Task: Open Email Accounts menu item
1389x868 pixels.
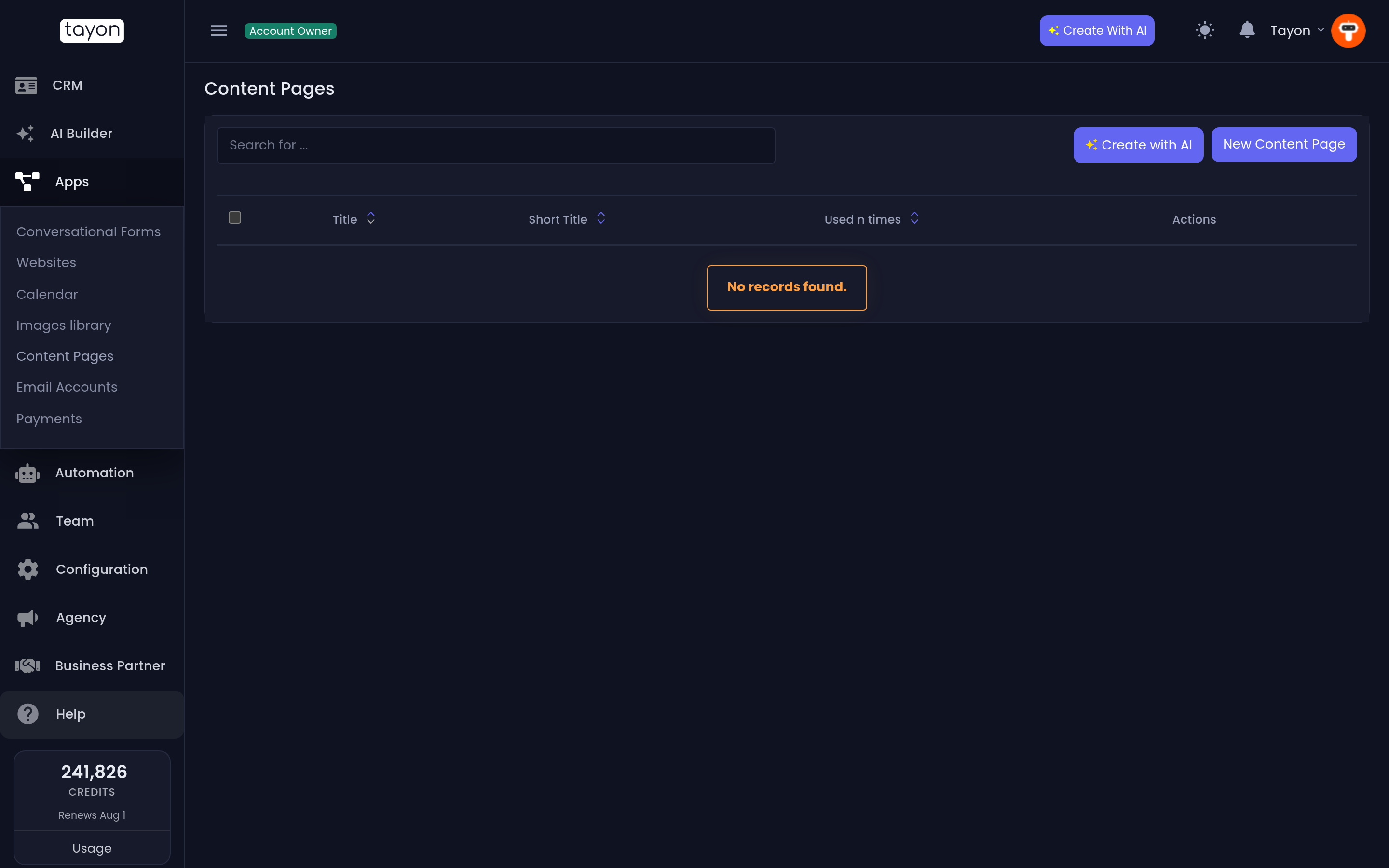Action: pyautogui.click(x=67, y=388)
